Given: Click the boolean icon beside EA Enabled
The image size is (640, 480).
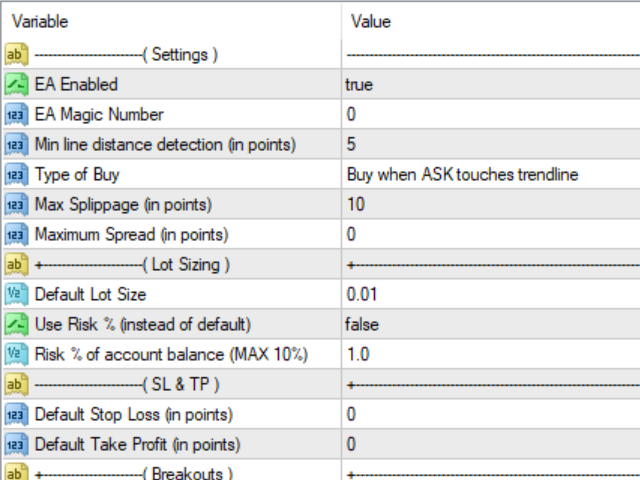Looking at the screenshot, I should point(16,85).
